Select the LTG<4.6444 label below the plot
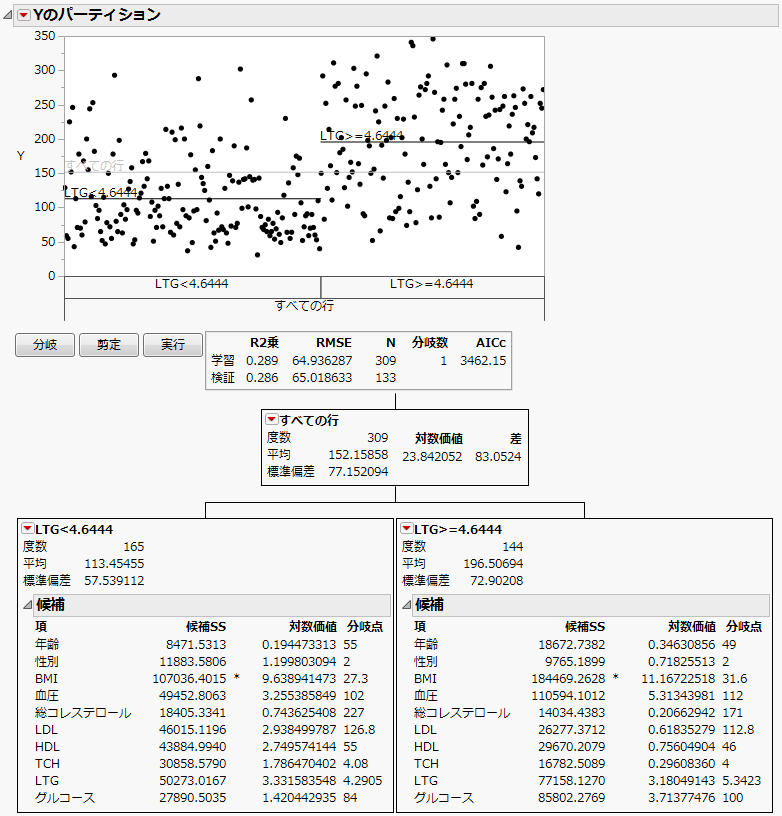This screenshot has width=782, height=816. [192, 284]
